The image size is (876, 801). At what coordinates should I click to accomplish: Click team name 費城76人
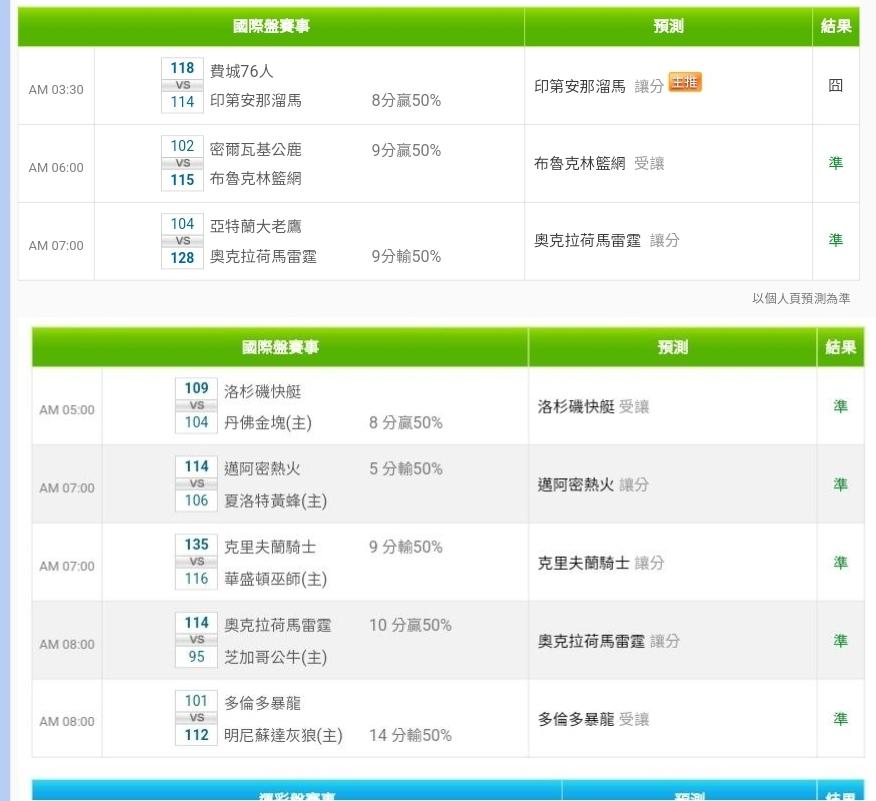pyautogui.click(x=241, y=71)
